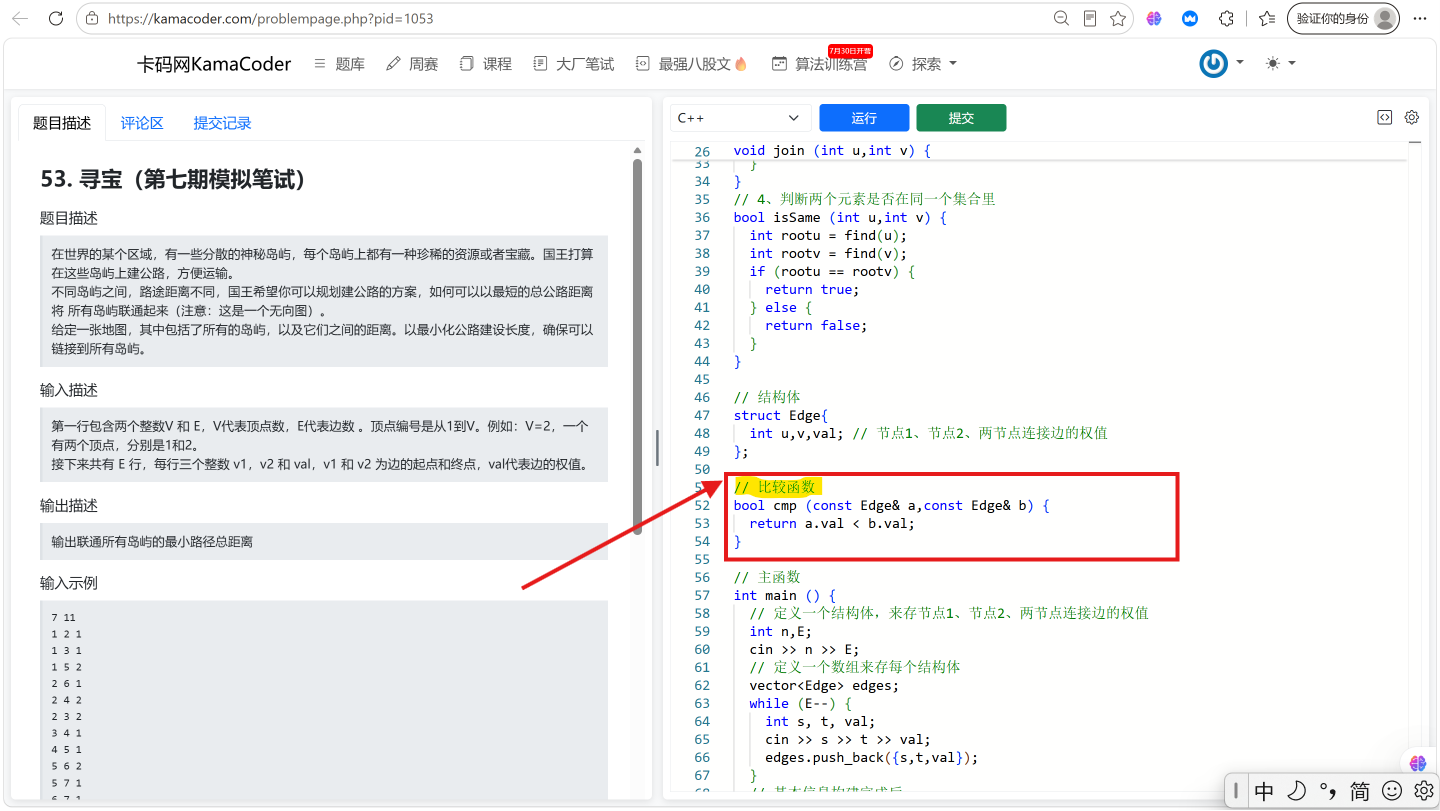1440x811 pixels.
Task: Open the favorites list icon
Action: click(x=1267, y=18)
